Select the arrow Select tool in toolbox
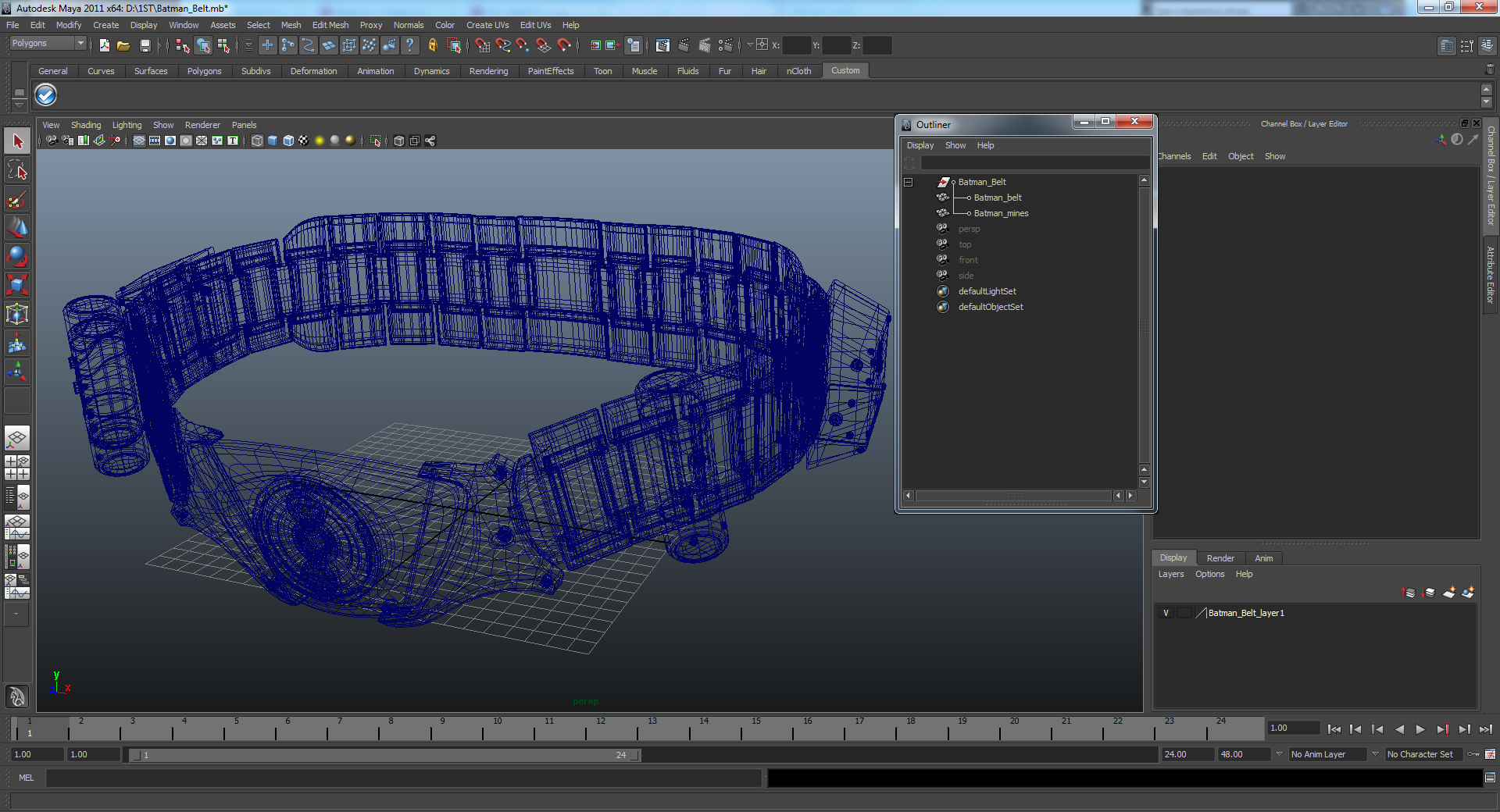Image resolution: width=1500 pixels, height=812 pixels. click(x=17, y=141)
